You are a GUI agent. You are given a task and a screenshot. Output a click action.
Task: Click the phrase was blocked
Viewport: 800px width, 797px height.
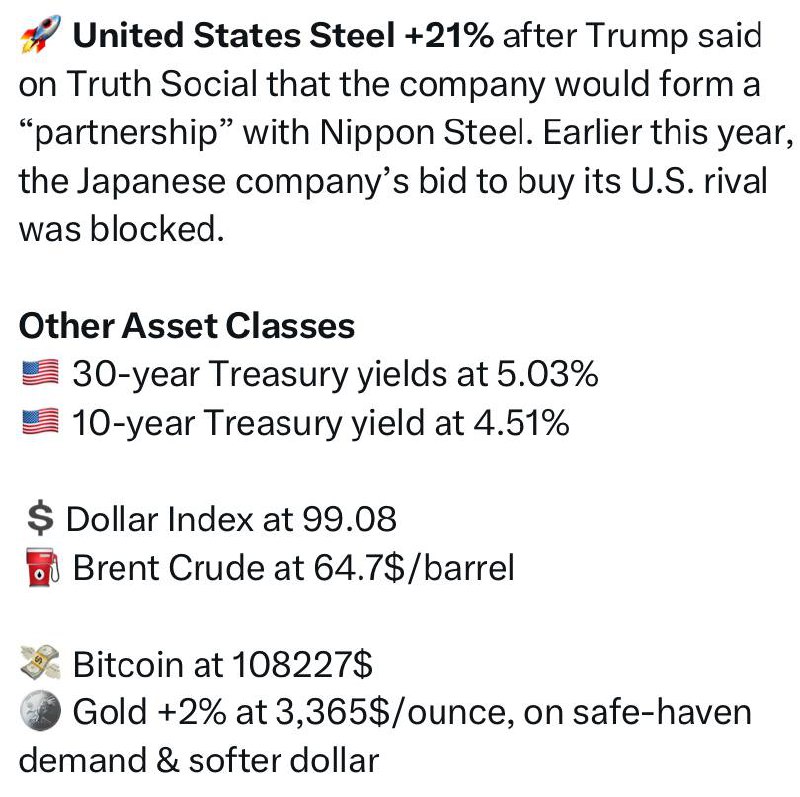(x=121, y=229)
